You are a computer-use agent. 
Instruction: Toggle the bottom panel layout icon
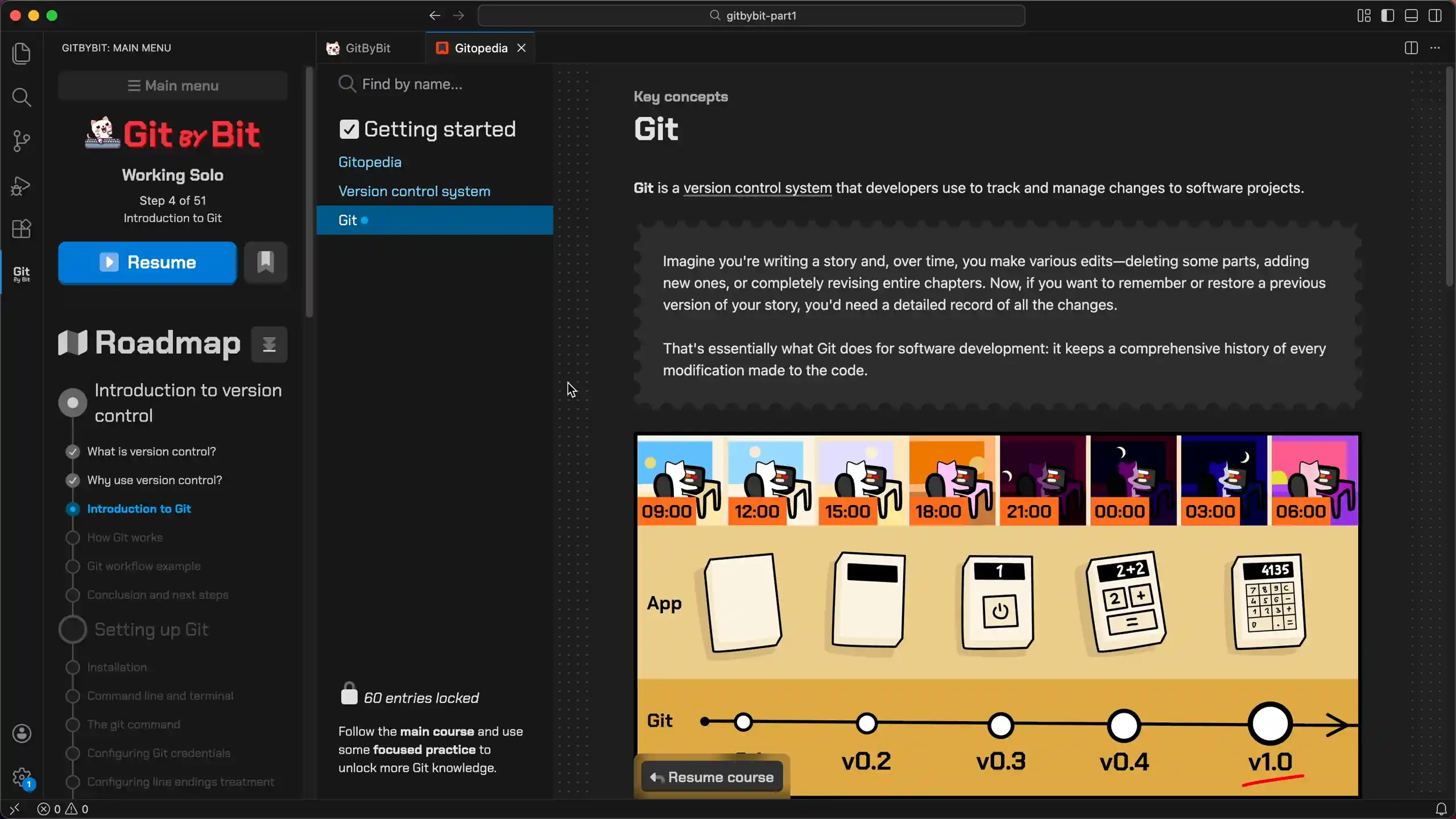click(x=1411, y=15)
